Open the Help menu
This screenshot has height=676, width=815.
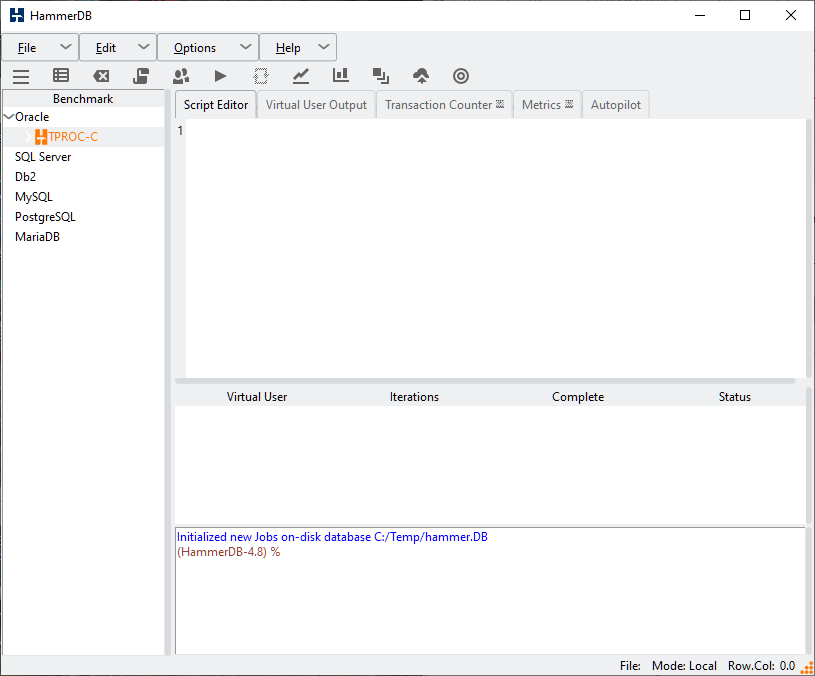coord(298,48)
